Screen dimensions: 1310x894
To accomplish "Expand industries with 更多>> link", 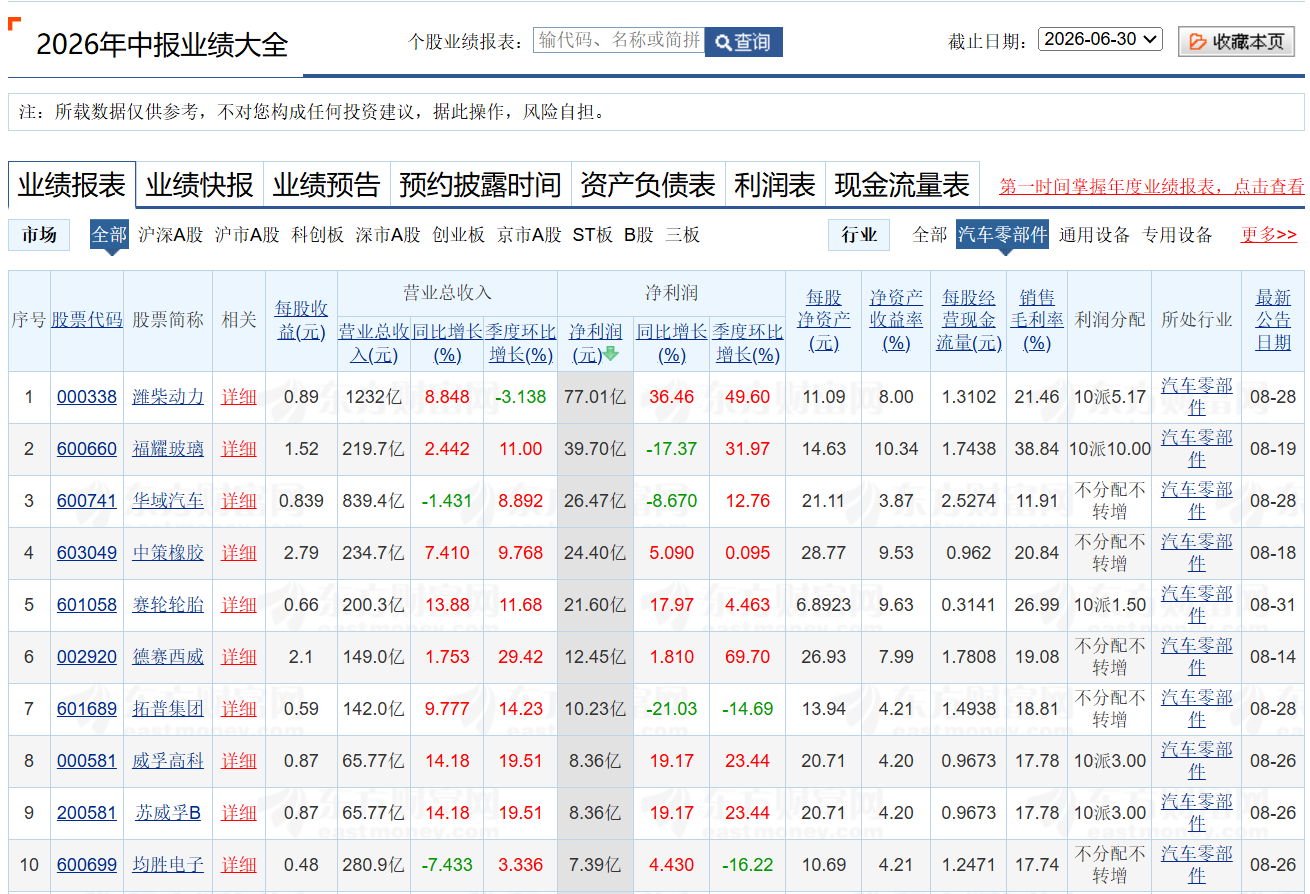I will [1269, 235].
